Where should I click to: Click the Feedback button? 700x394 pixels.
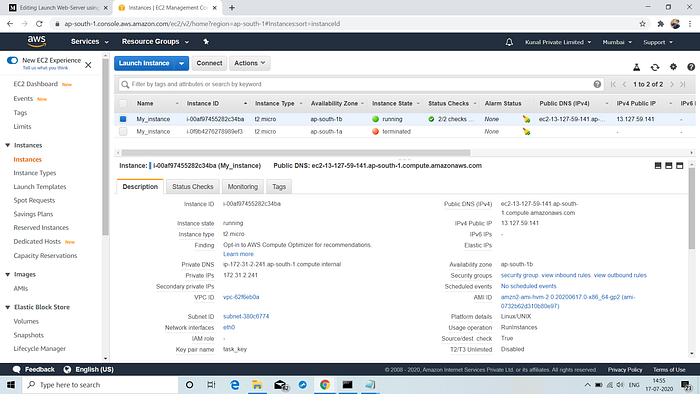tap(34, 369)
